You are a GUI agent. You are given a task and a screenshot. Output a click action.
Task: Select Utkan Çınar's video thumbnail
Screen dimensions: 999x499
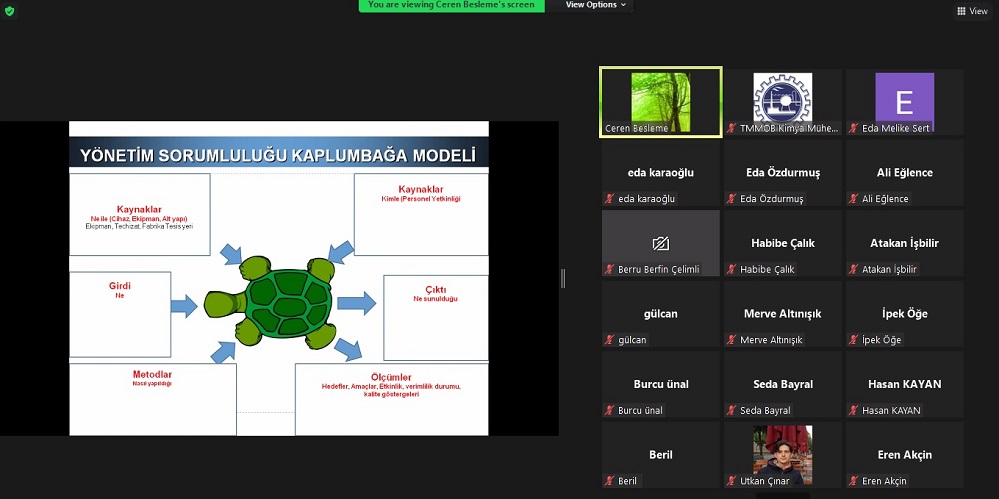point(782,449)
